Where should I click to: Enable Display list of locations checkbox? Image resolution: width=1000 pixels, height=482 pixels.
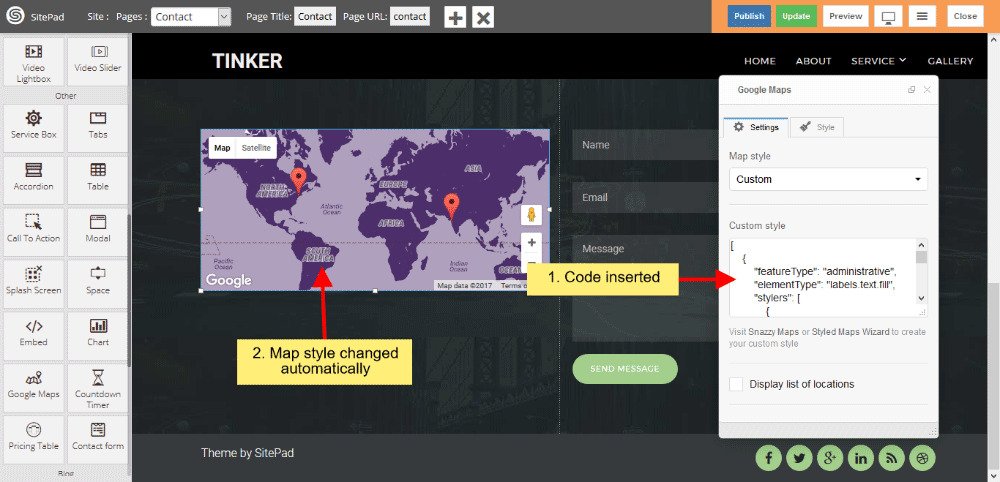point(737,384)
